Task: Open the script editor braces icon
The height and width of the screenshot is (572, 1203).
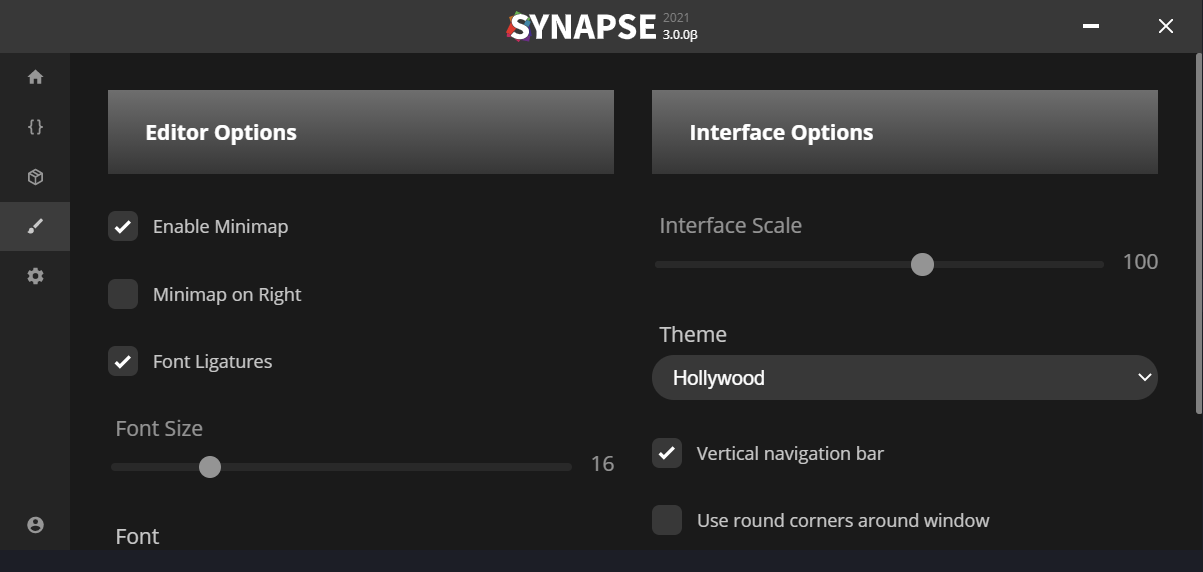Action: (x=35, y=127)
